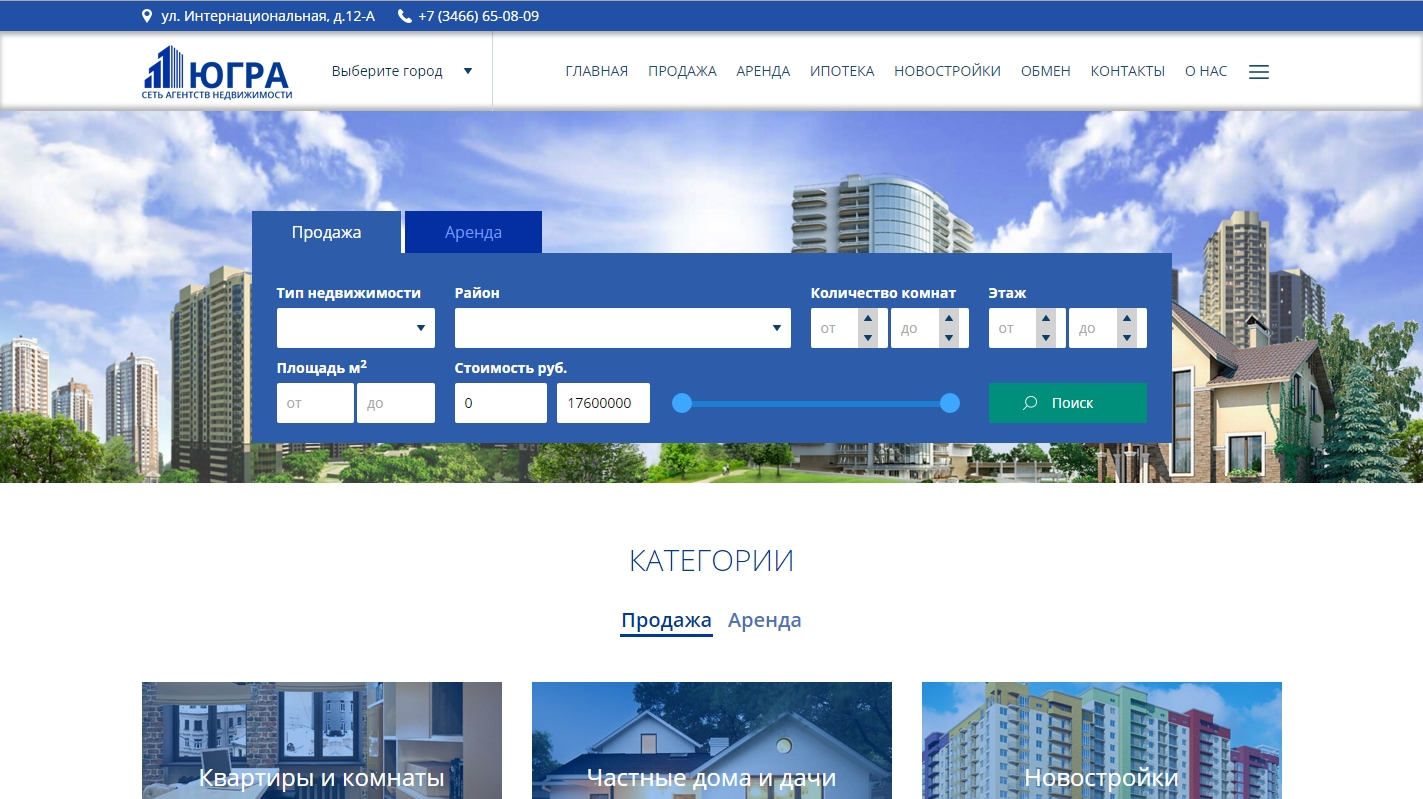Viewport: 1423px width, 799px height.
Task: Click the maximum price field showing 17600000
Action: (x=604, y=403)
